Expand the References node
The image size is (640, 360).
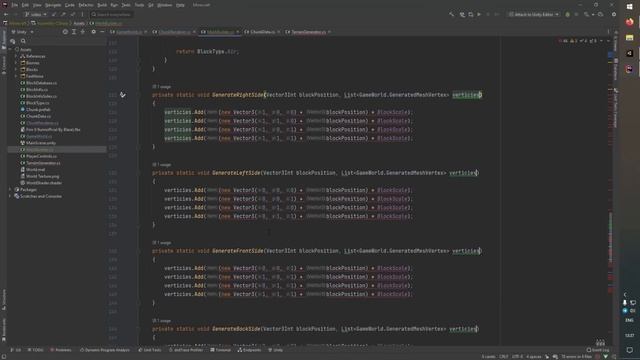point(16,56)
